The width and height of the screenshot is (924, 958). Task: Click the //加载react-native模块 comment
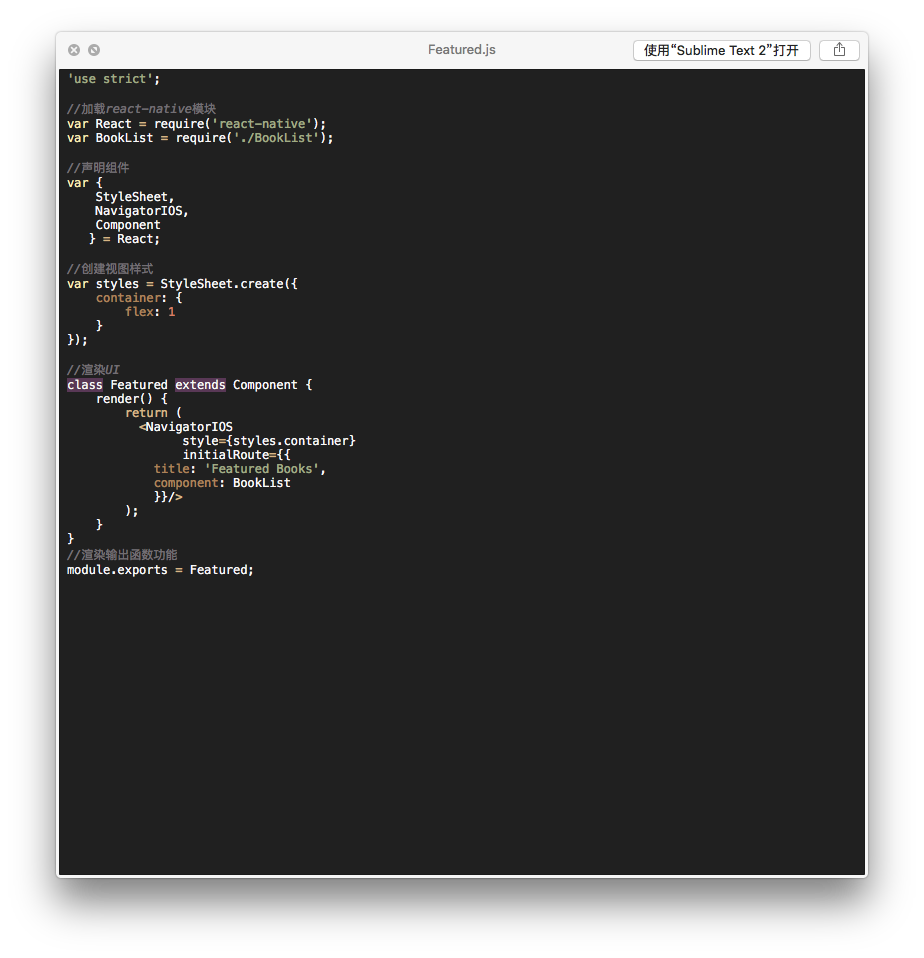click(141, 109)
